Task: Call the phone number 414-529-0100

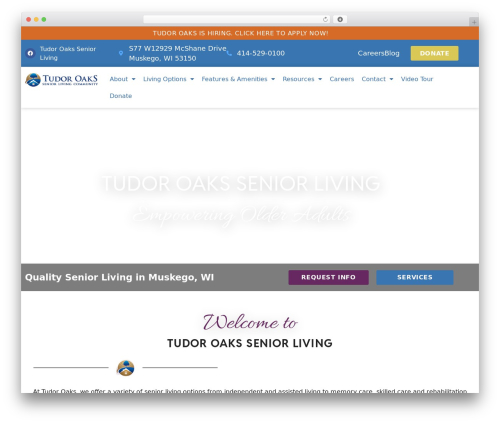Action: coord(261,53)
